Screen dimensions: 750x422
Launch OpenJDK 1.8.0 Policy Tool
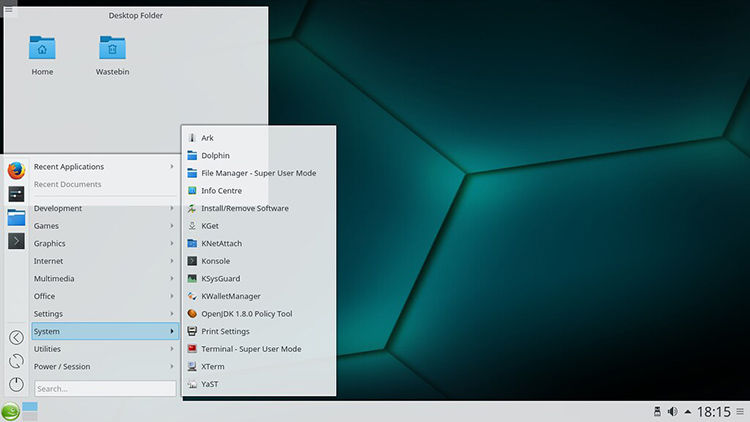coord(259,314)
